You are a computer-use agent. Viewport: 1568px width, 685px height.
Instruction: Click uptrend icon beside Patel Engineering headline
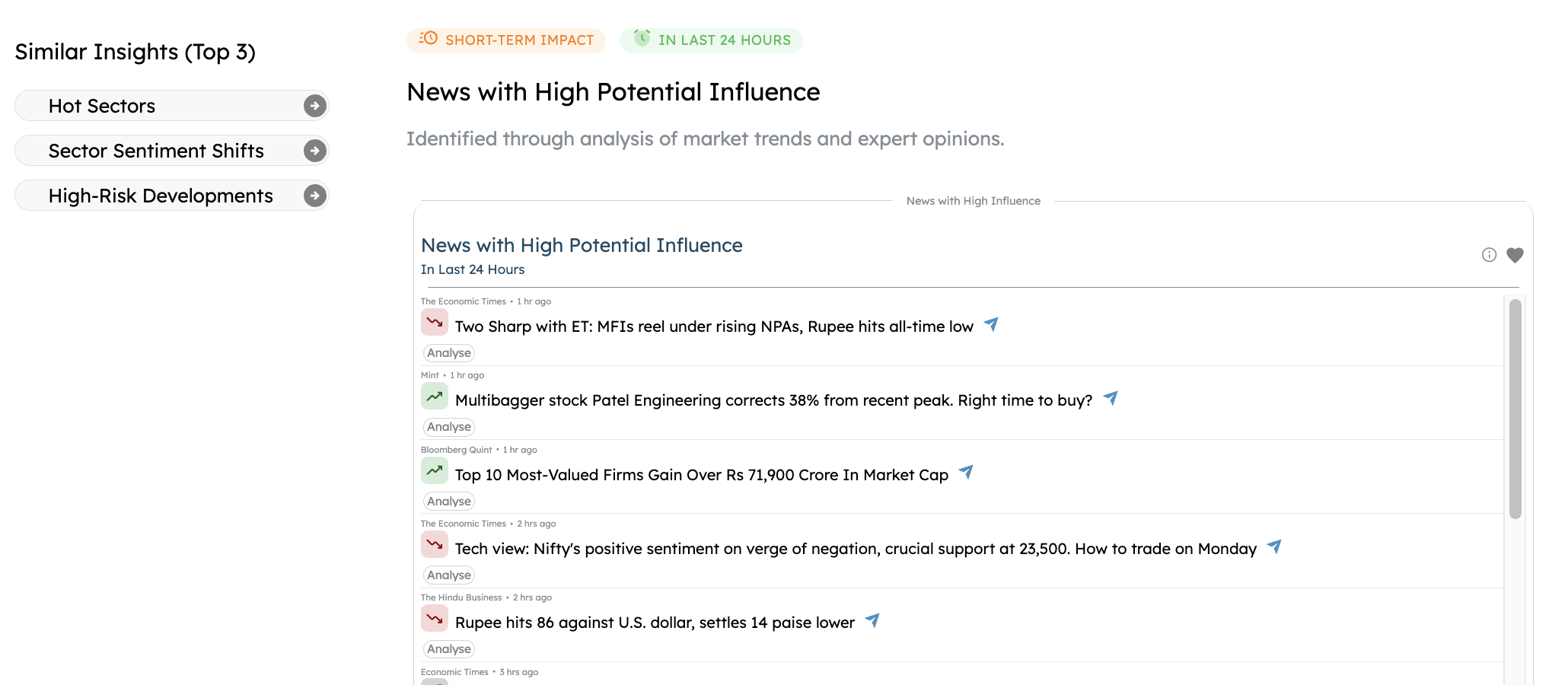pos(435,397)
